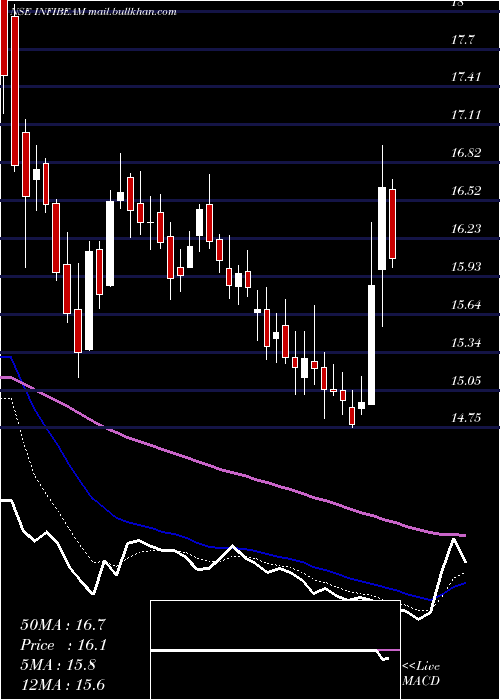Click the 17.41 price axis label

(466, 77)
